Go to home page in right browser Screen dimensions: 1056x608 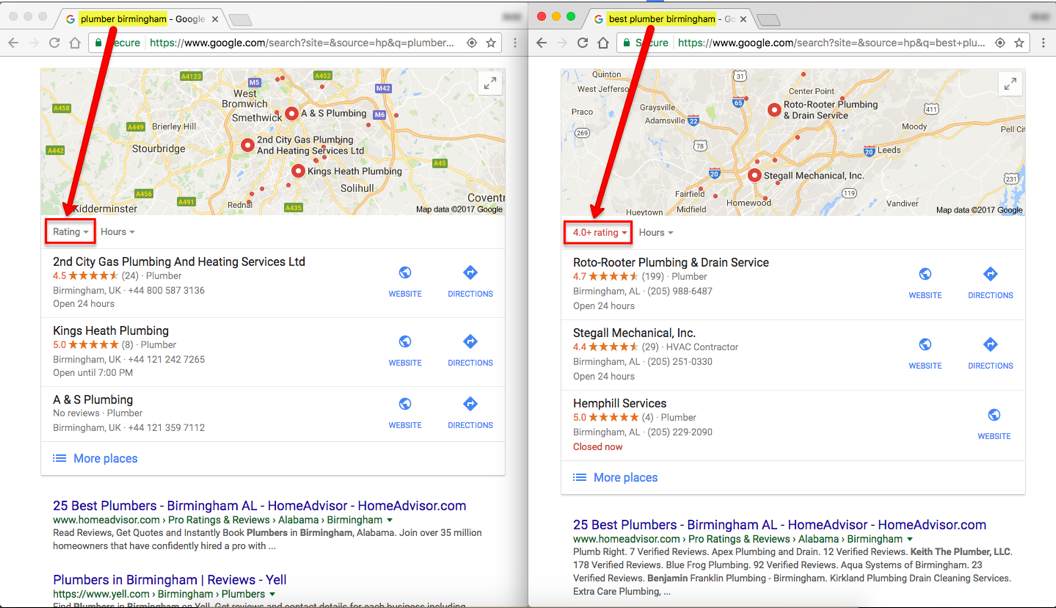603,42
